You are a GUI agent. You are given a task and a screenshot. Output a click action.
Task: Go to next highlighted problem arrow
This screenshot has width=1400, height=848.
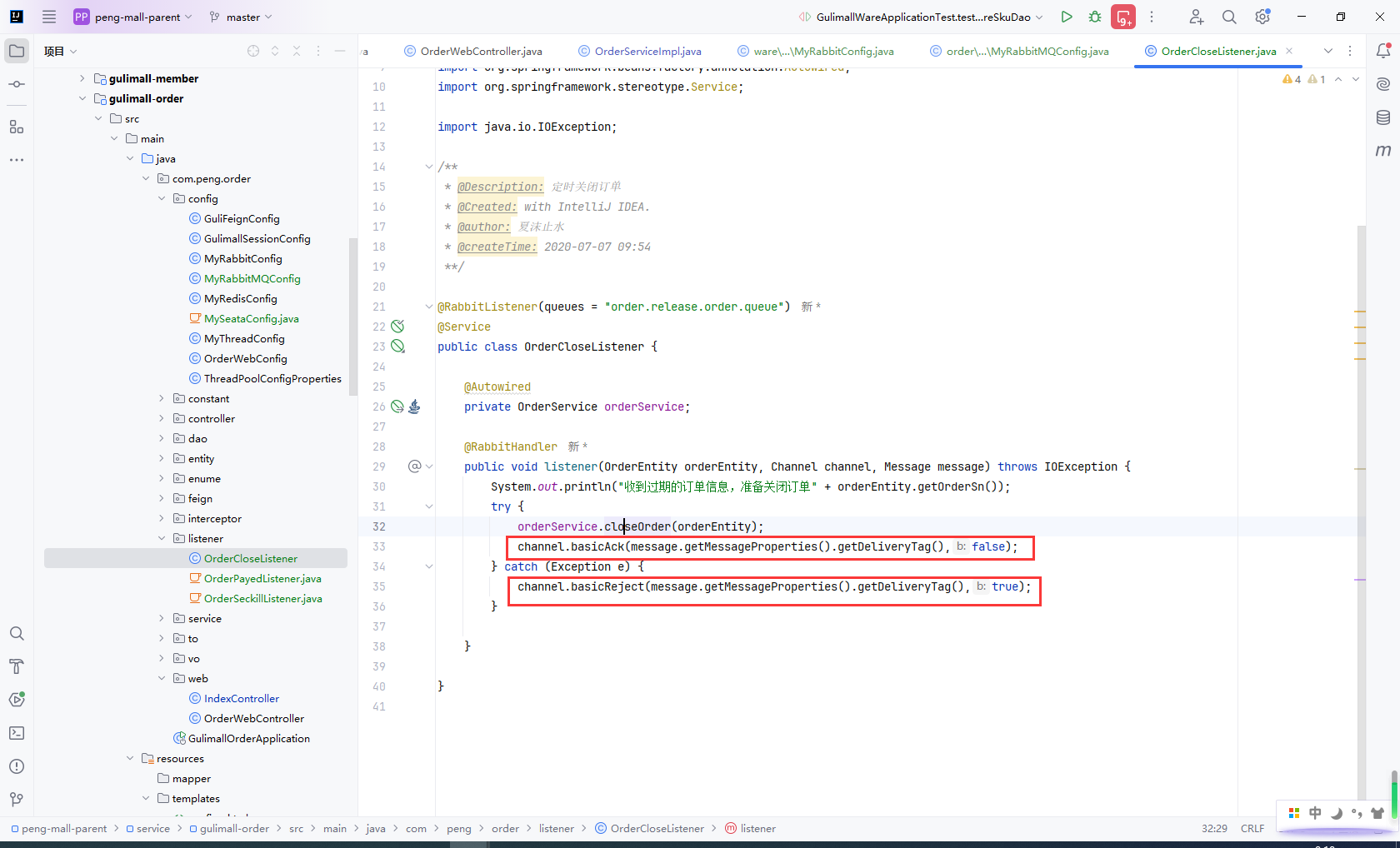click(x=1356, y=79)
